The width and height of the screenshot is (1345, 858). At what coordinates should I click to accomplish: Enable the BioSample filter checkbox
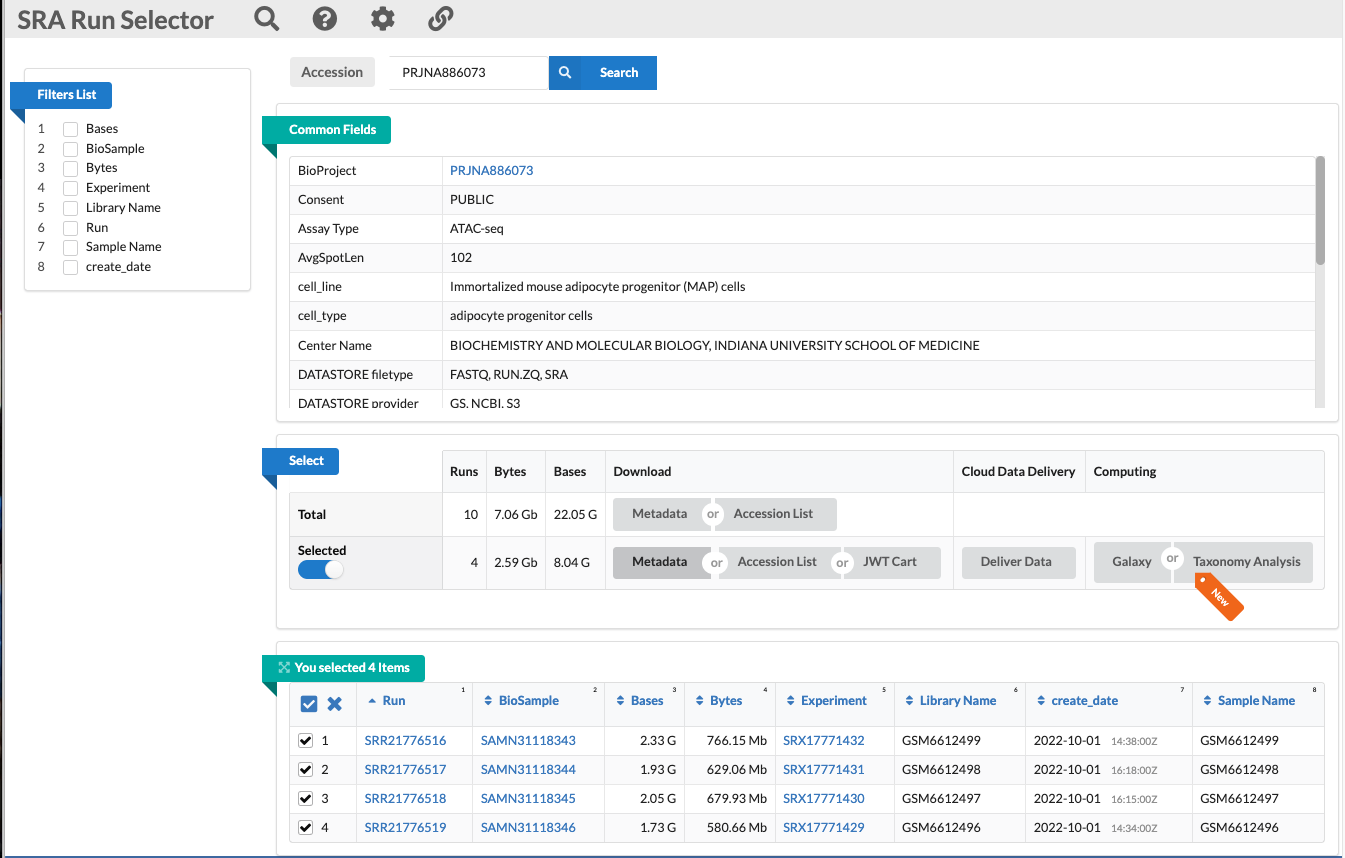tap(71, 149)
